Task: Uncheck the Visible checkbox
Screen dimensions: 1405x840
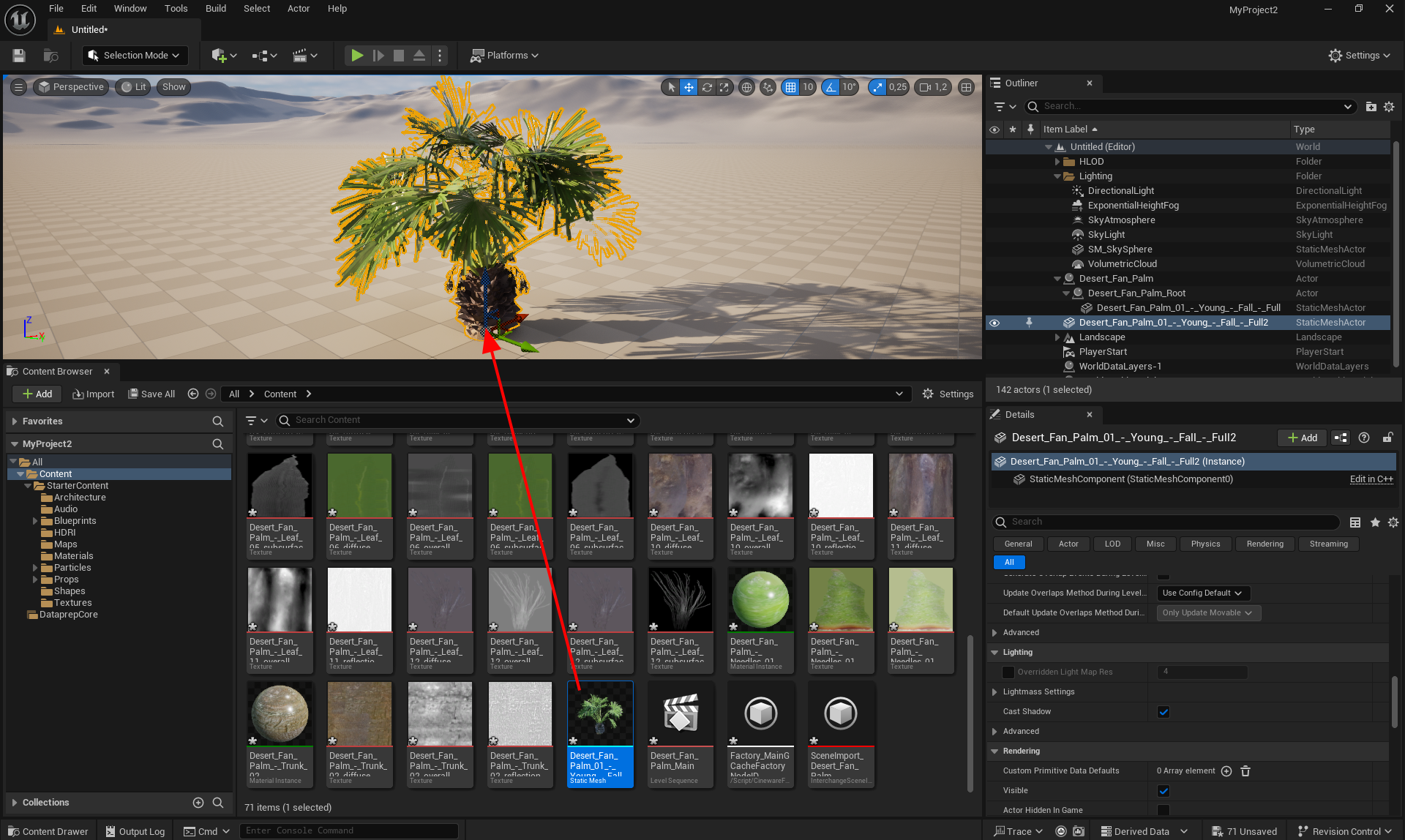Action: point(1164,791)
